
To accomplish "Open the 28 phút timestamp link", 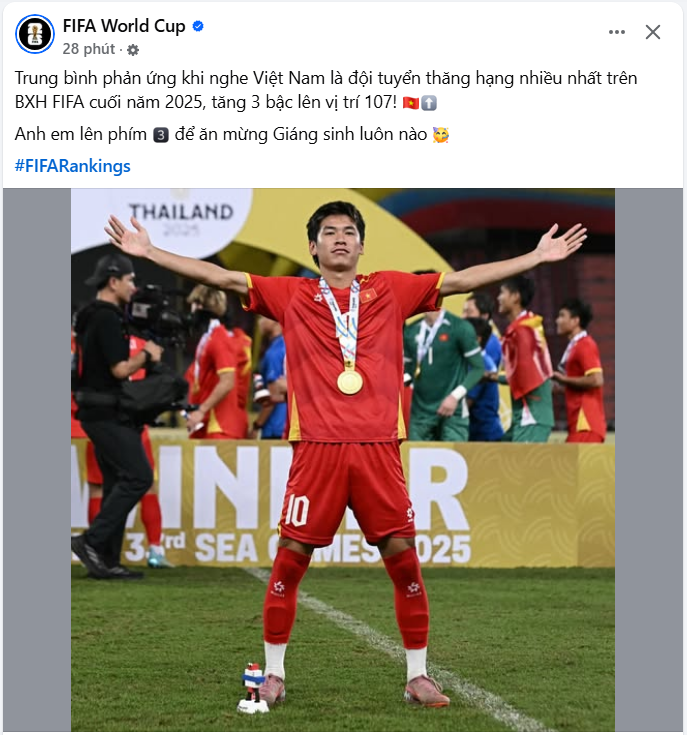I will (89, 49).
